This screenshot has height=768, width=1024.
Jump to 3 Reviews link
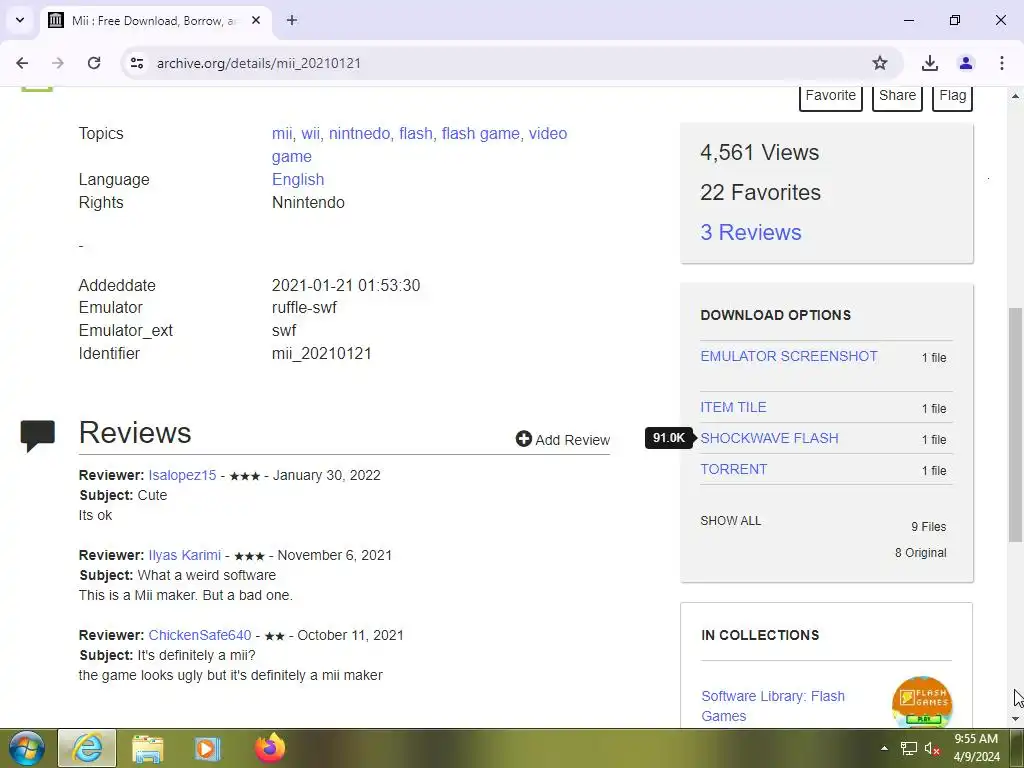(x=750, y=232)
